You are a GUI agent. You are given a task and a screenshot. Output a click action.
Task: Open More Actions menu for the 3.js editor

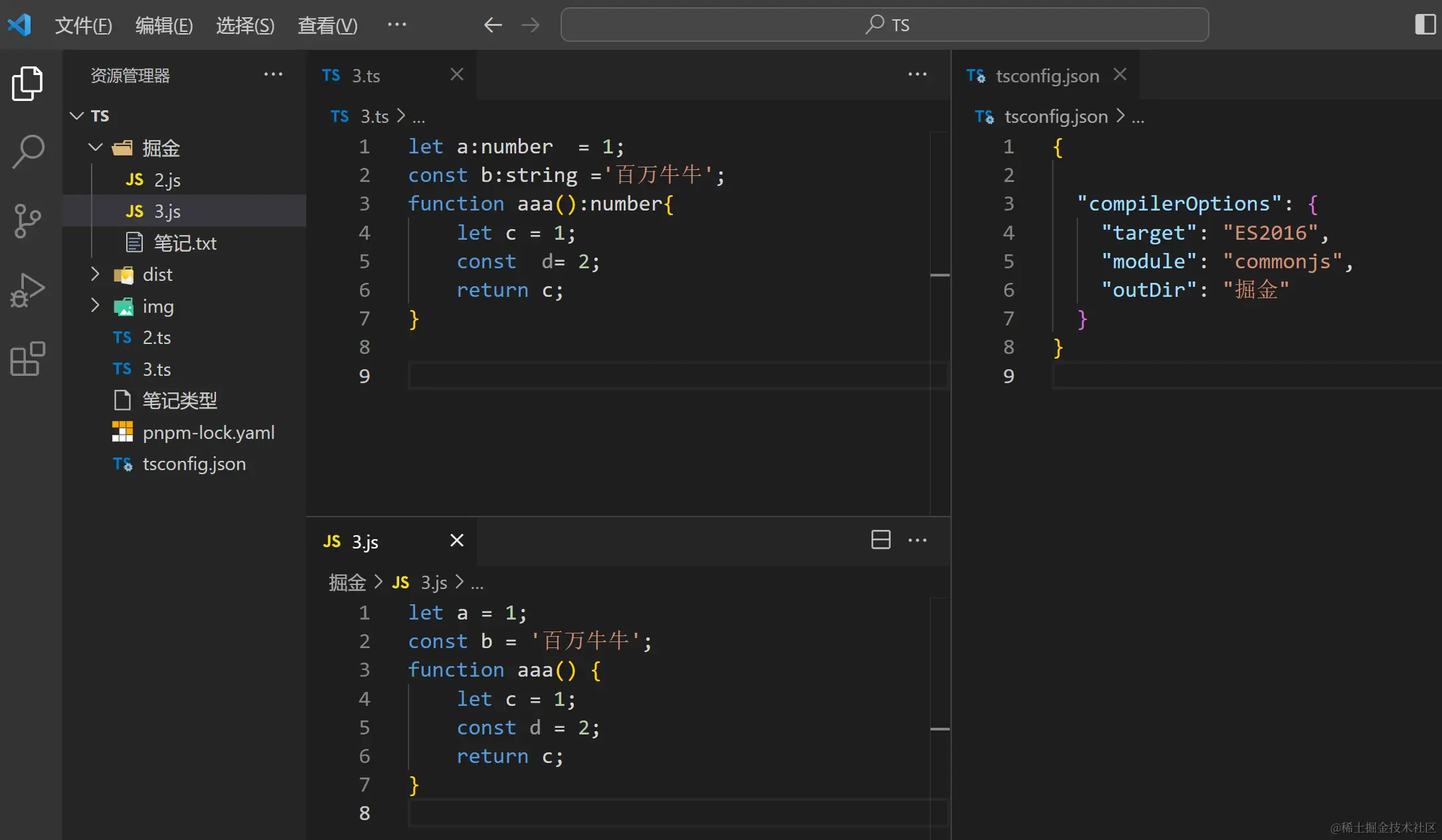tap(917, 540)
